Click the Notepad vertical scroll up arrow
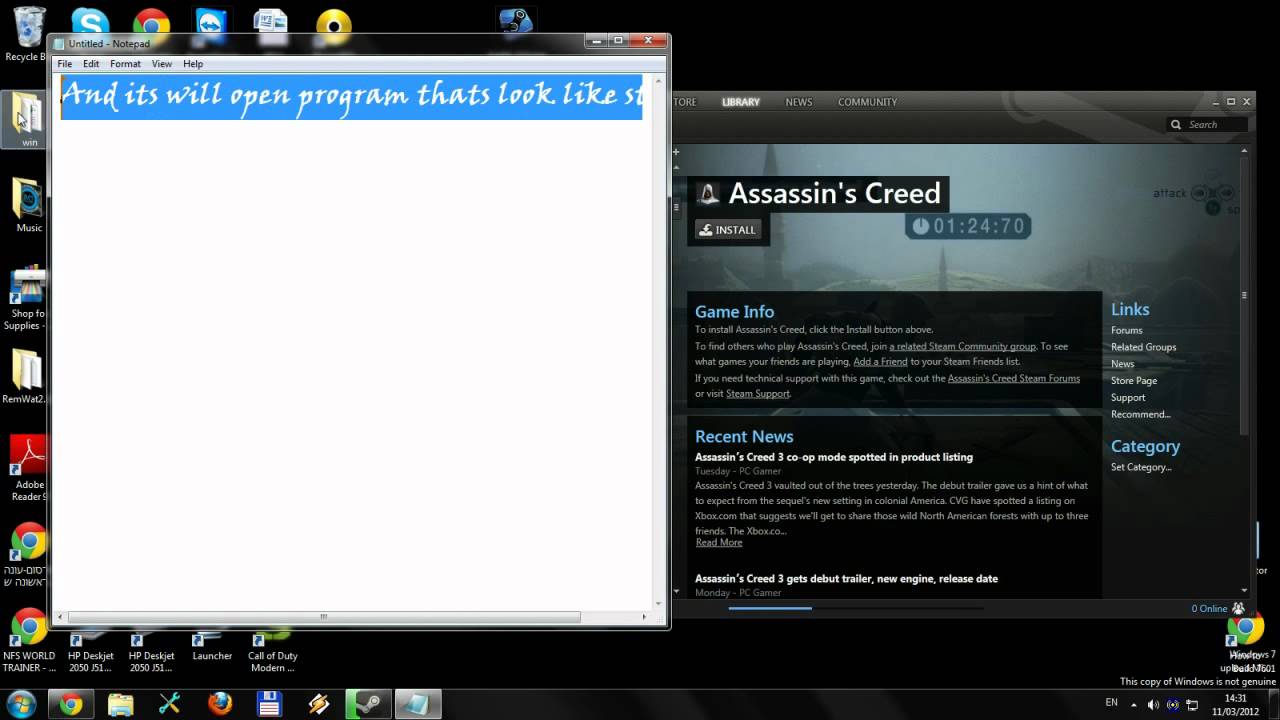 click(659, 81)
